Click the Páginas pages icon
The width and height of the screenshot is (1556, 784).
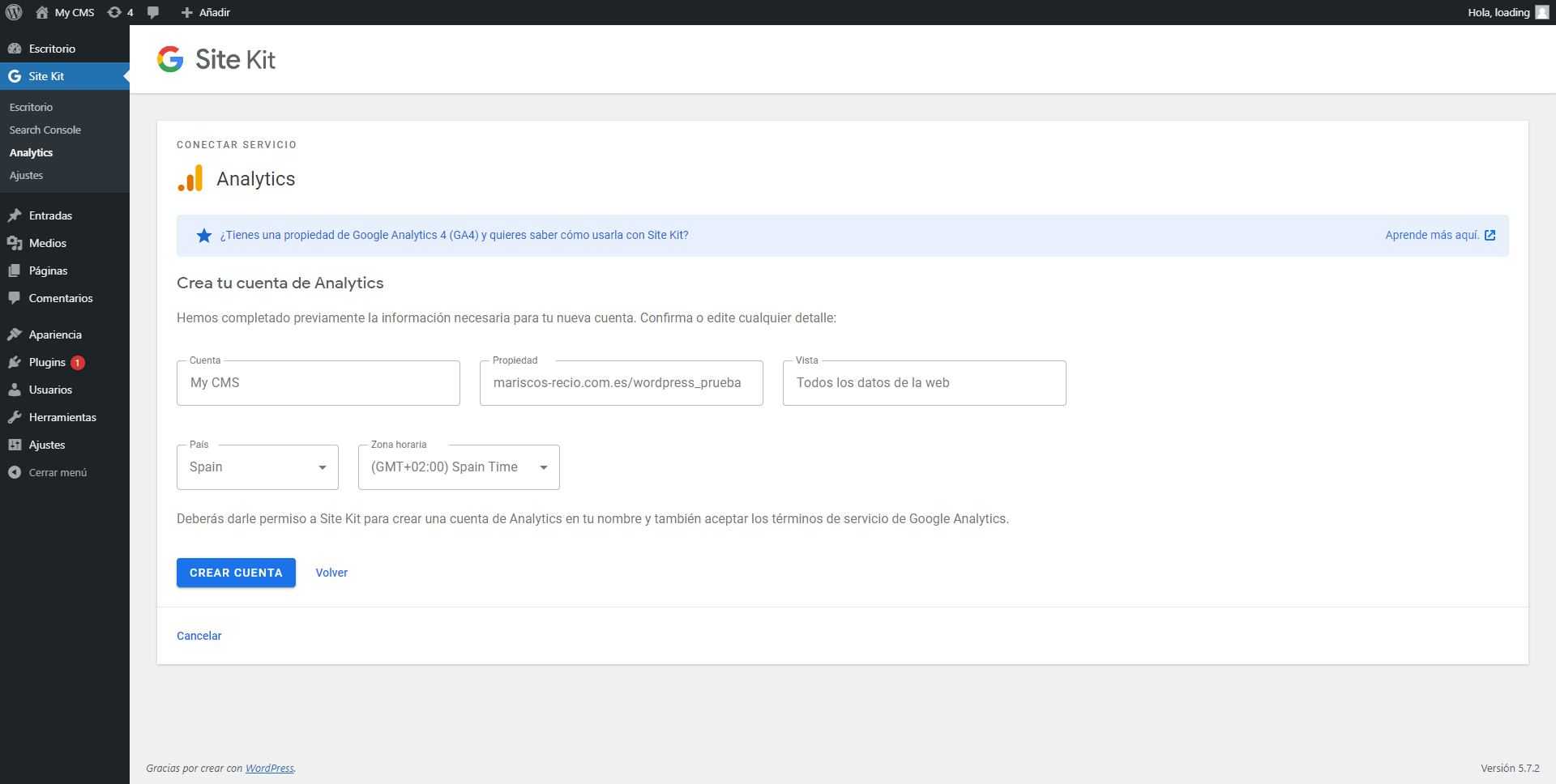click(x=15, y=271)
